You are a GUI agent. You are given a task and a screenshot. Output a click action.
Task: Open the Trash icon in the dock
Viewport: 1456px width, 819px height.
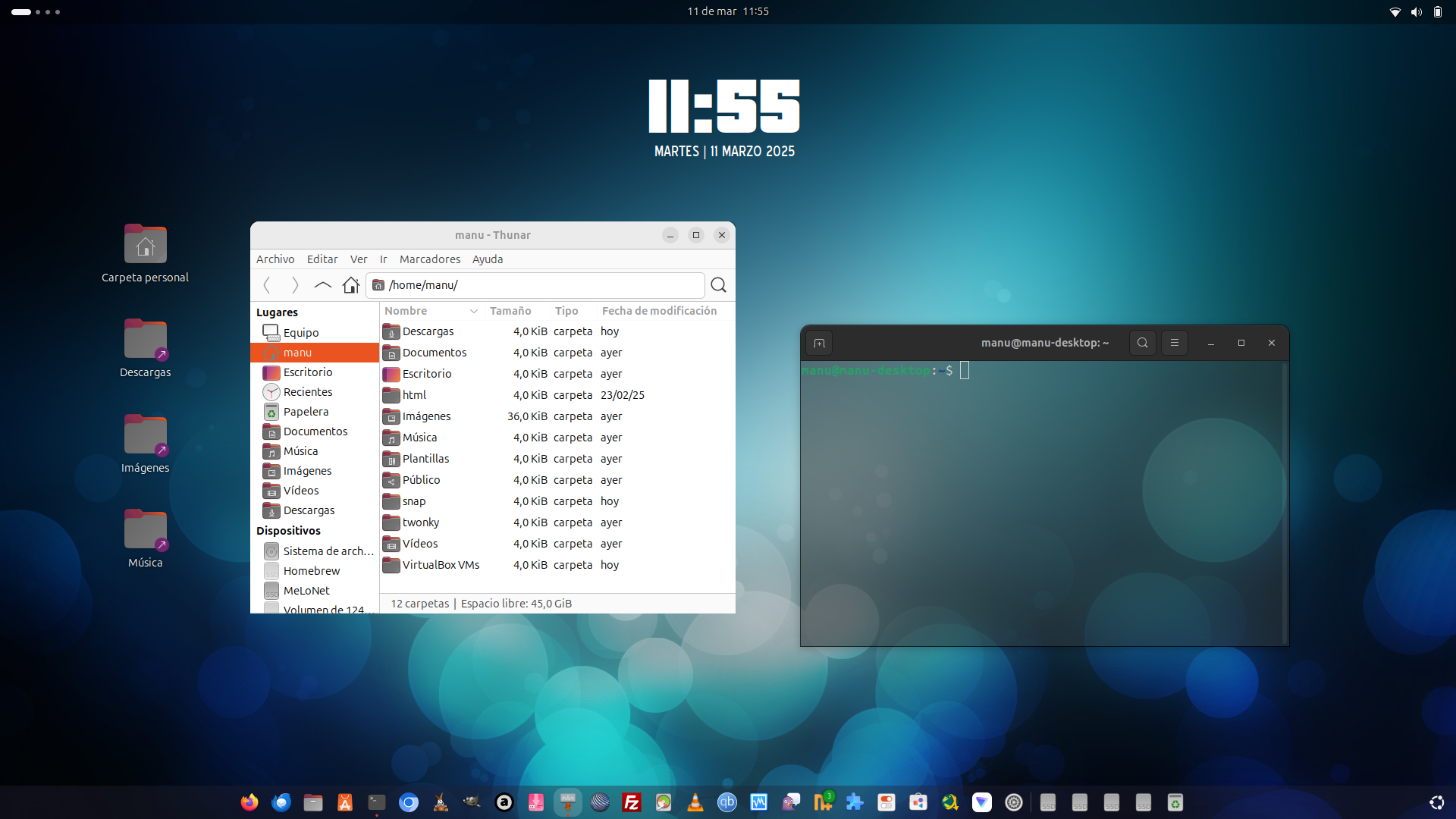tap(1175, 802)
